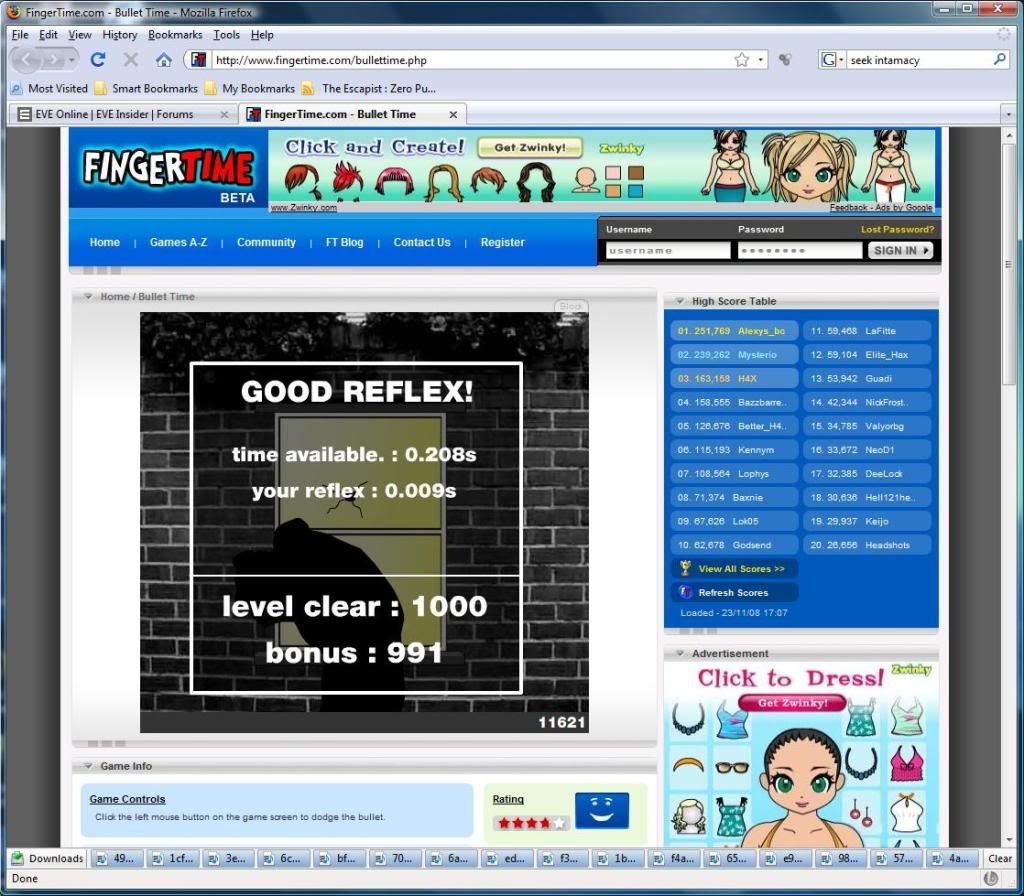Image resolution: width=1024 pixels, height=896 pixels.
Task: Open the View All Scores link
Action: 740,569
